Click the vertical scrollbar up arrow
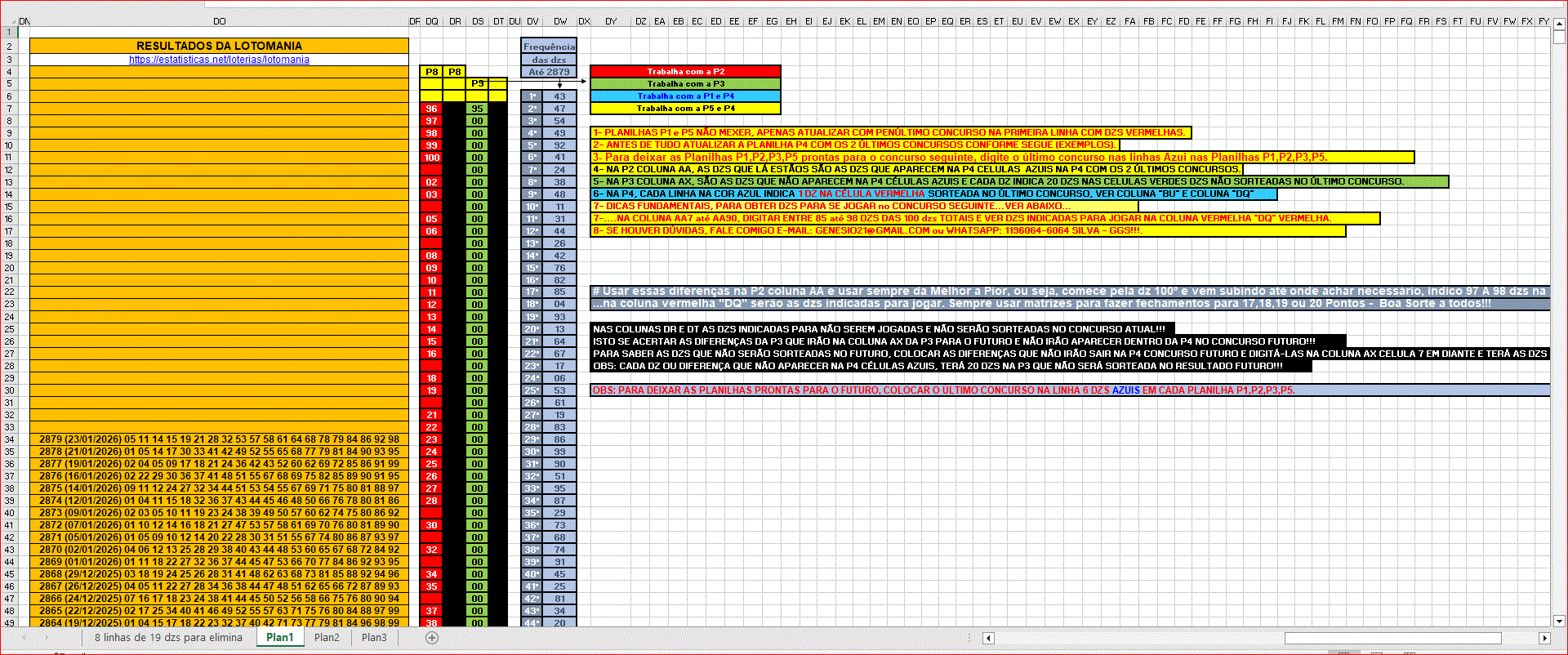The height and width of the screenshot is (655, 1568). point(1559,22)
